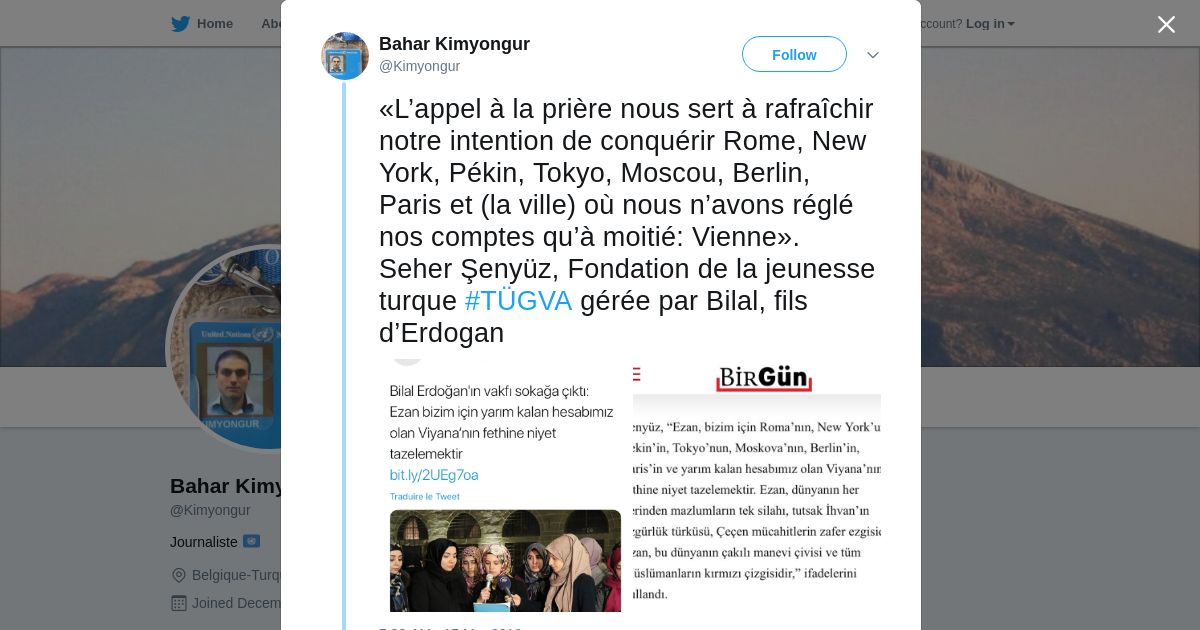Click the UN flag emoji icon
1200x630 pixels.
[251, 541]
